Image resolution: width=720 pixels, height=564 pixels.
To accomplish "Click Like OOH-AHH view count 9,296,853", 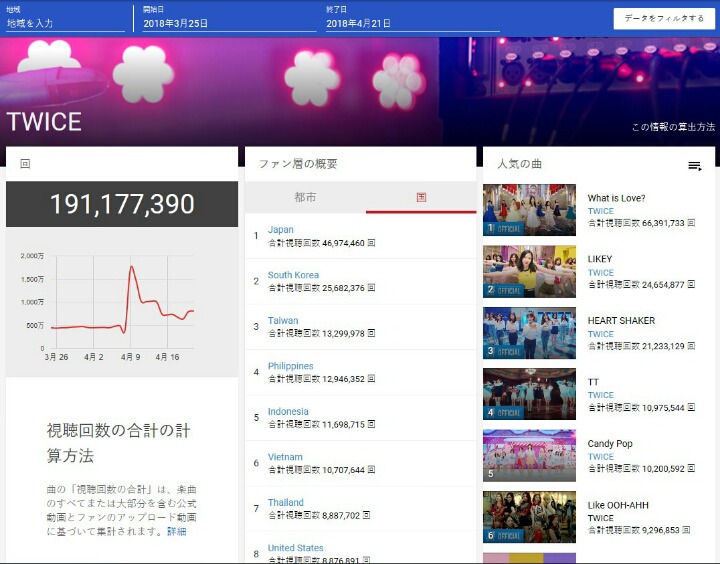I will click(661, 530).
